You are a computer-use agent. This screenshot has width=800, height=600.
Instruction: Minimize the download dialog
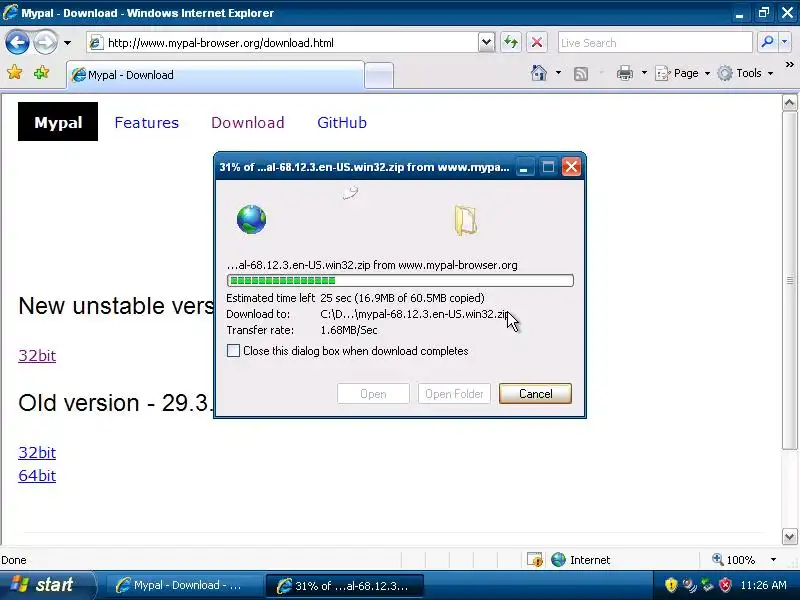pyautogui.click(x=523, y=167)
